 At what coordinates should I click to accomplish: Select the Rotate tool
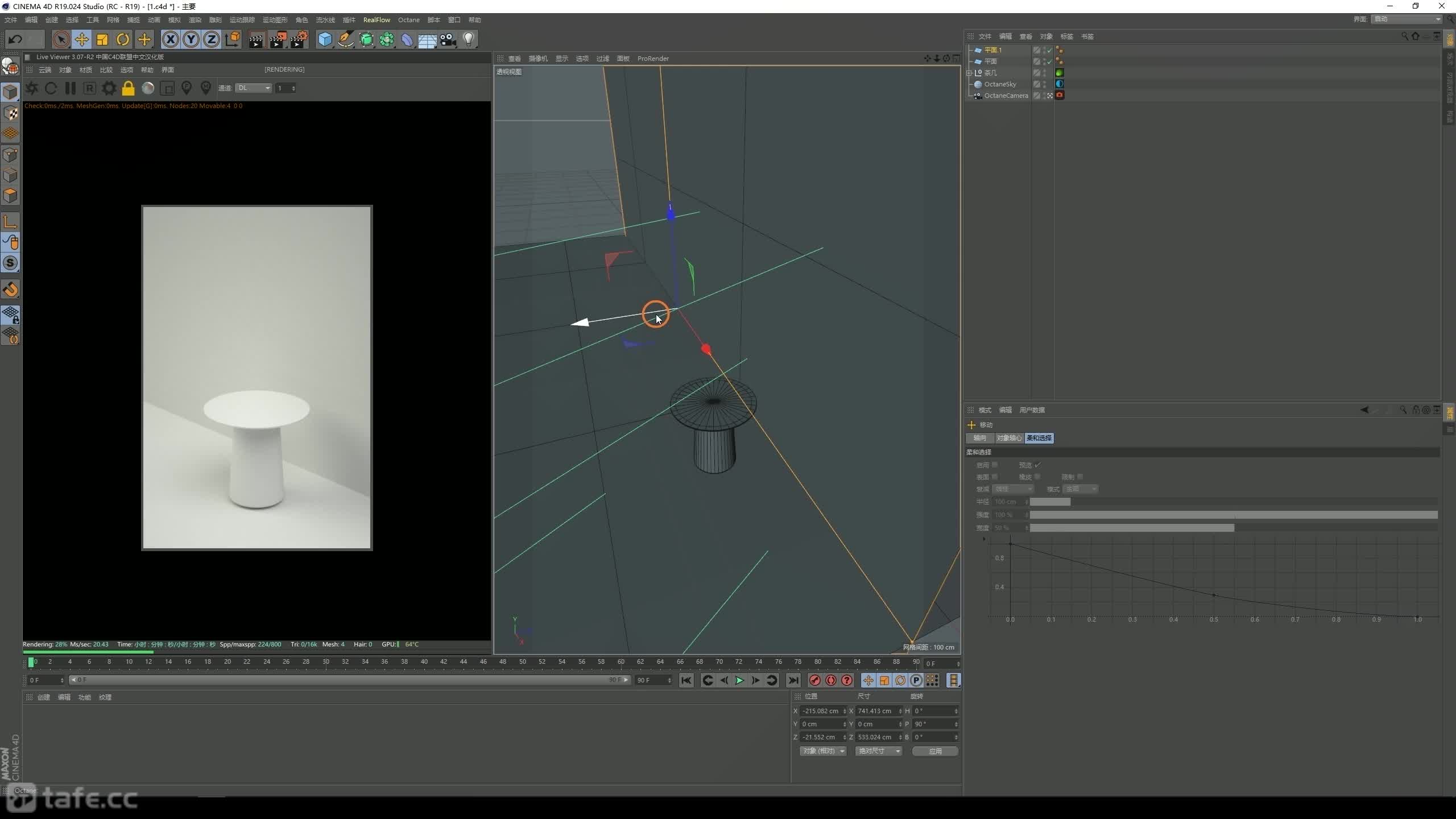123,39
